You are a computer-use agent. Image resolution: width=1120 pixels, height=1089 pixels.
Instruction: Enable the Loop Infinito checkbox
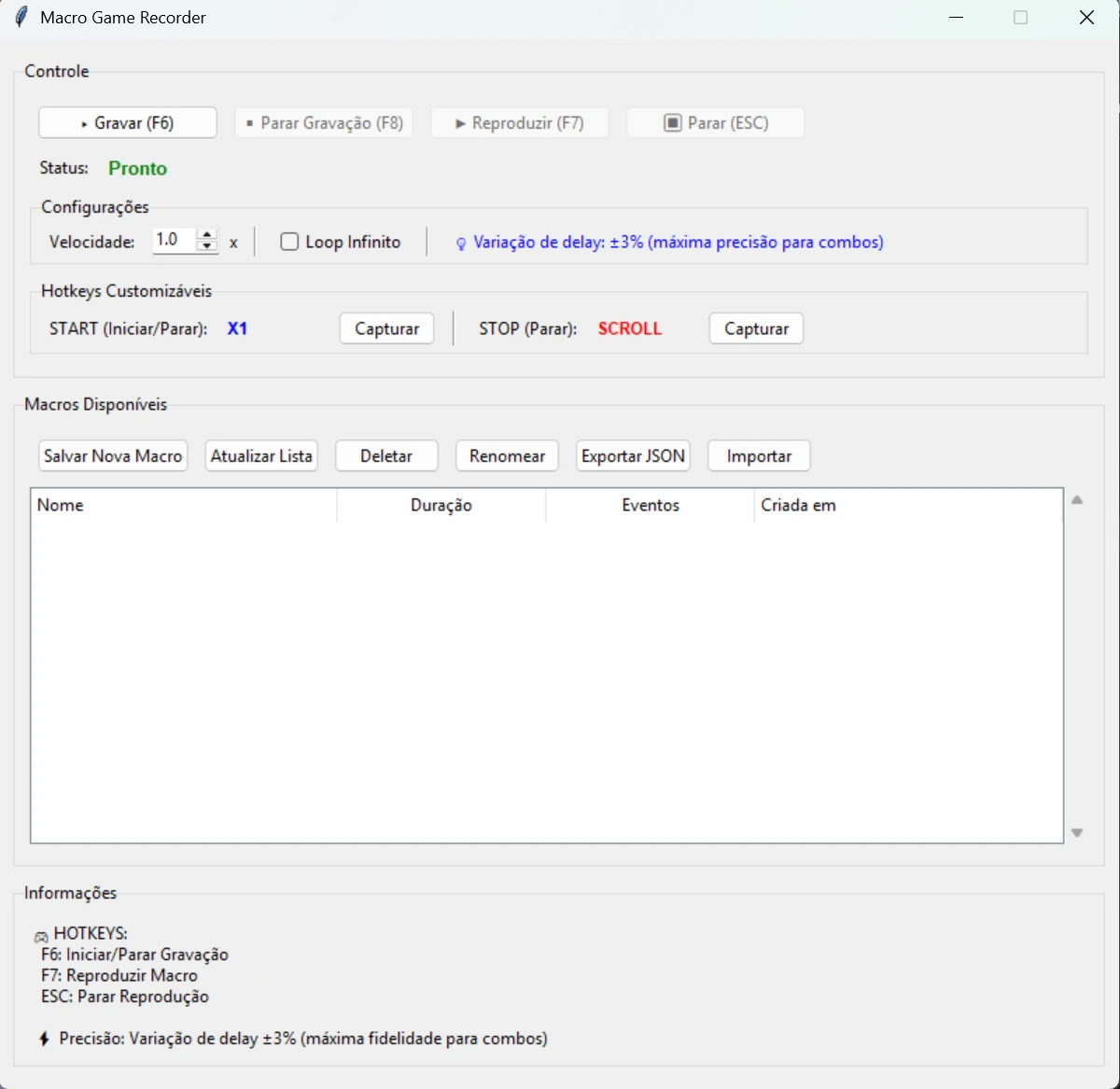coord(290,242)
